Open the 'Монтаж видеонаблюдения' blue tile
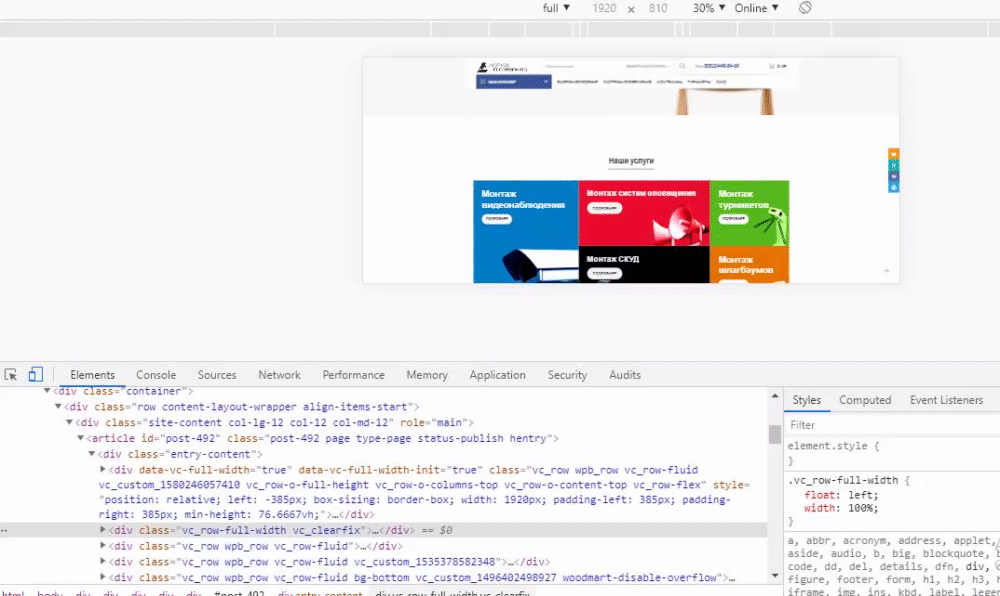The width and height of the screenshot is (1000, 596). click(x=526, y=231)
